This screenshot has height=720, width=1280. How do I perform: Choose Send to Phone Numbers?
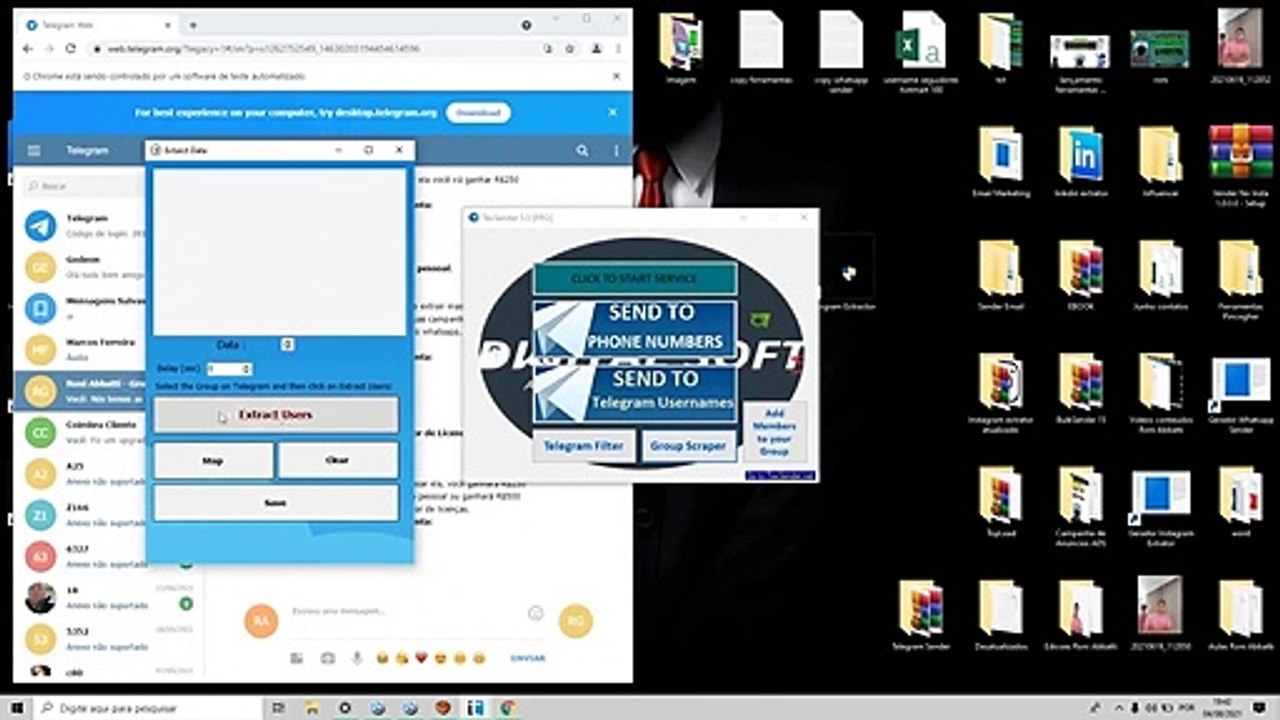click(x=636, y=327)
